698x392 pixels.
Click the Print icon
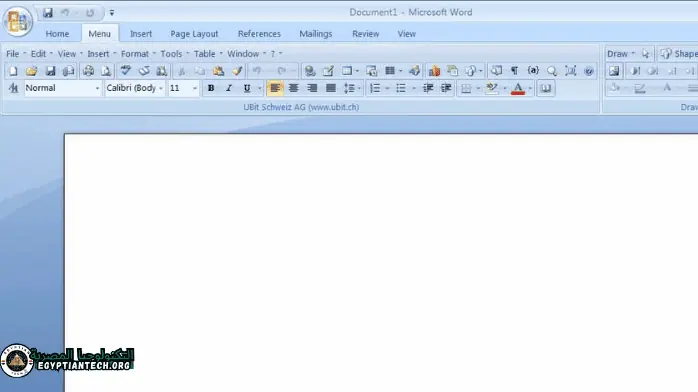pos(89,71)
